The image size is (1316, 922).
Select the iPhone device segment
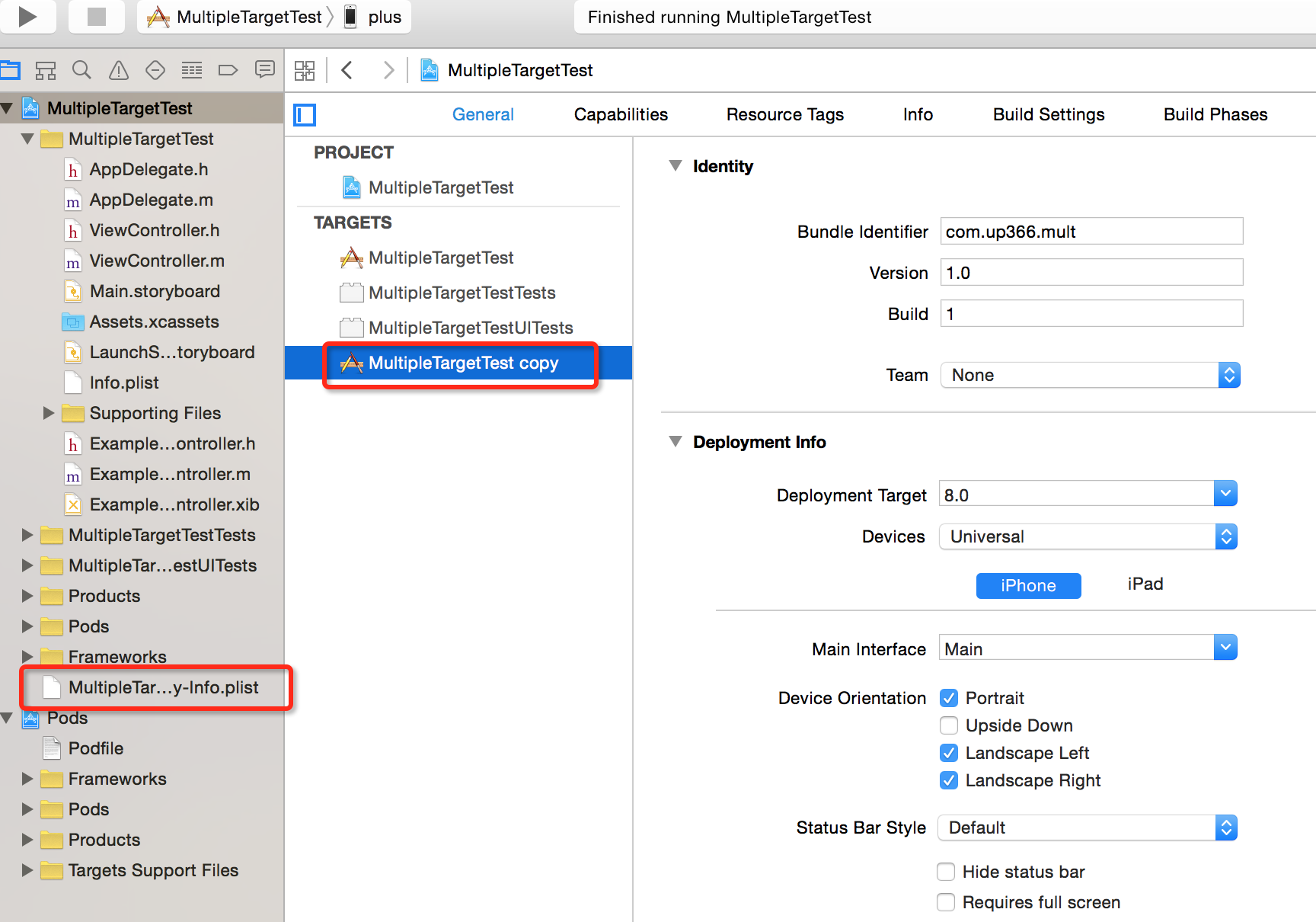[1028, 585]
